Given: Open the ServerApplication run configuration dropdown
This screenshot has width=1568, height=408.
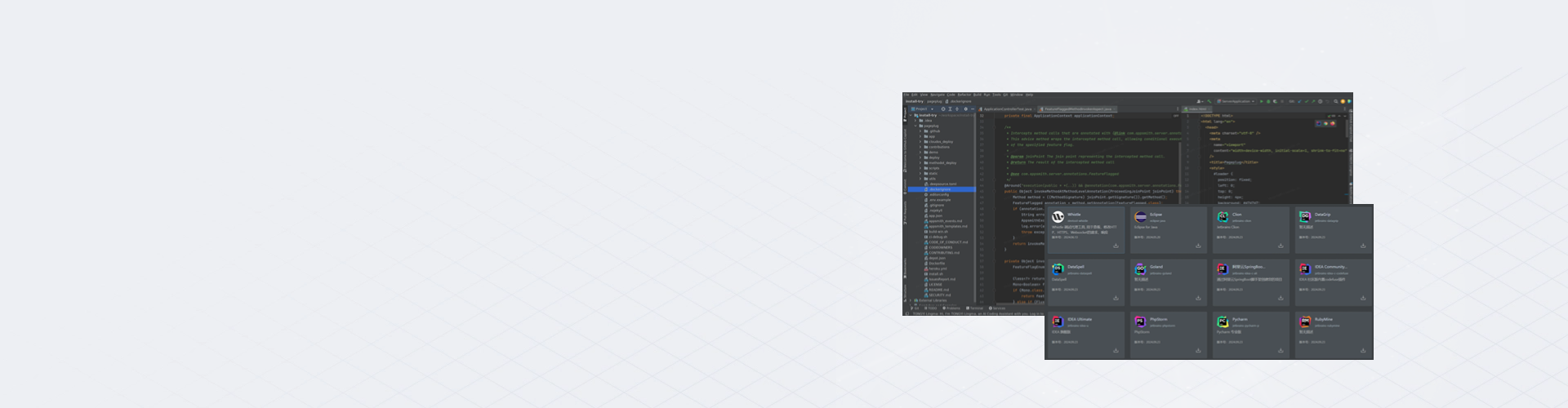Looking at the screenshot, I should [1238, 101].
